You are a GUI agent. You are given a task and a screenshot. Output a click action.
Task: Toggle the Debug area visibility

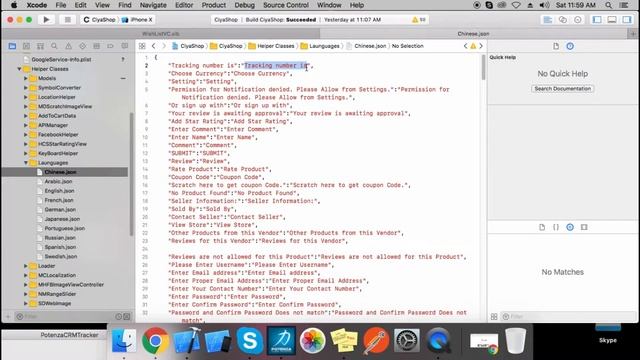[612, 20]
